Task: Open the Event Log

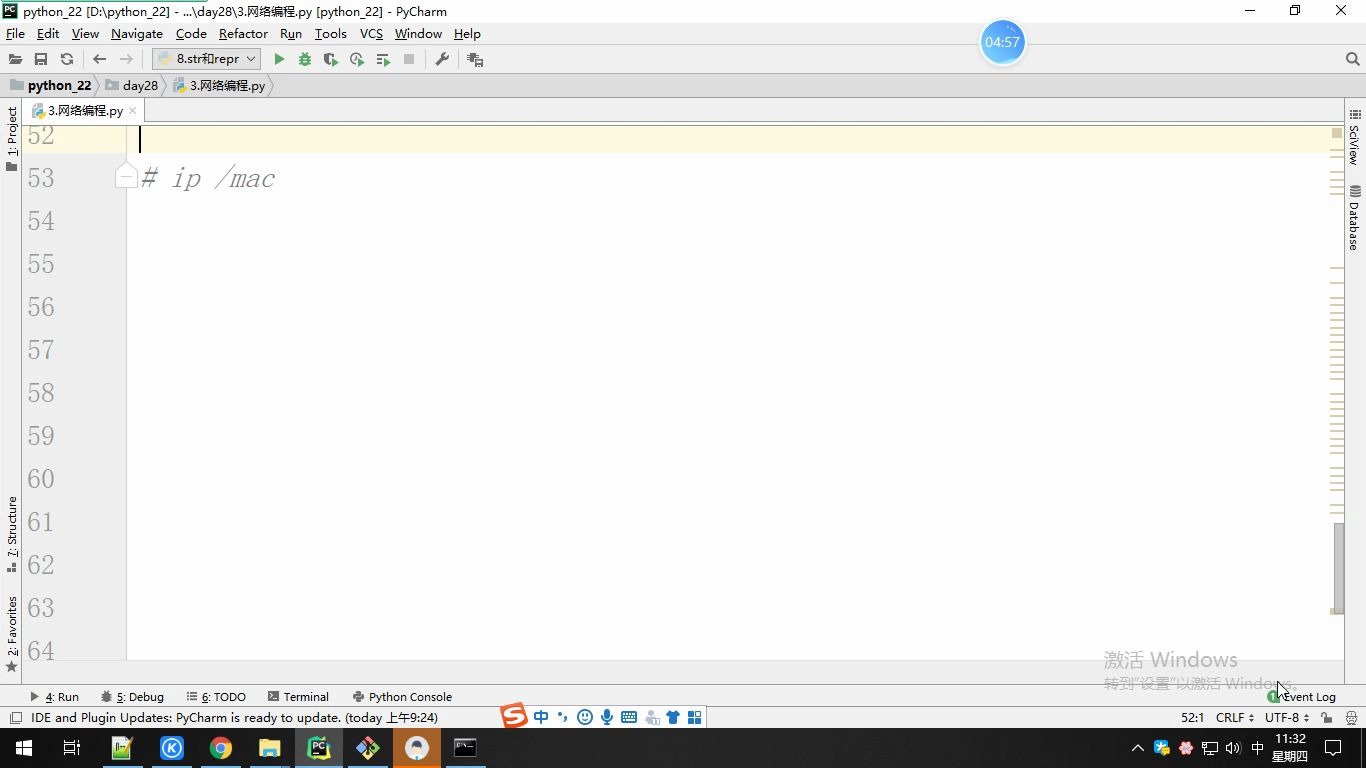Action: click(1302, 697)
